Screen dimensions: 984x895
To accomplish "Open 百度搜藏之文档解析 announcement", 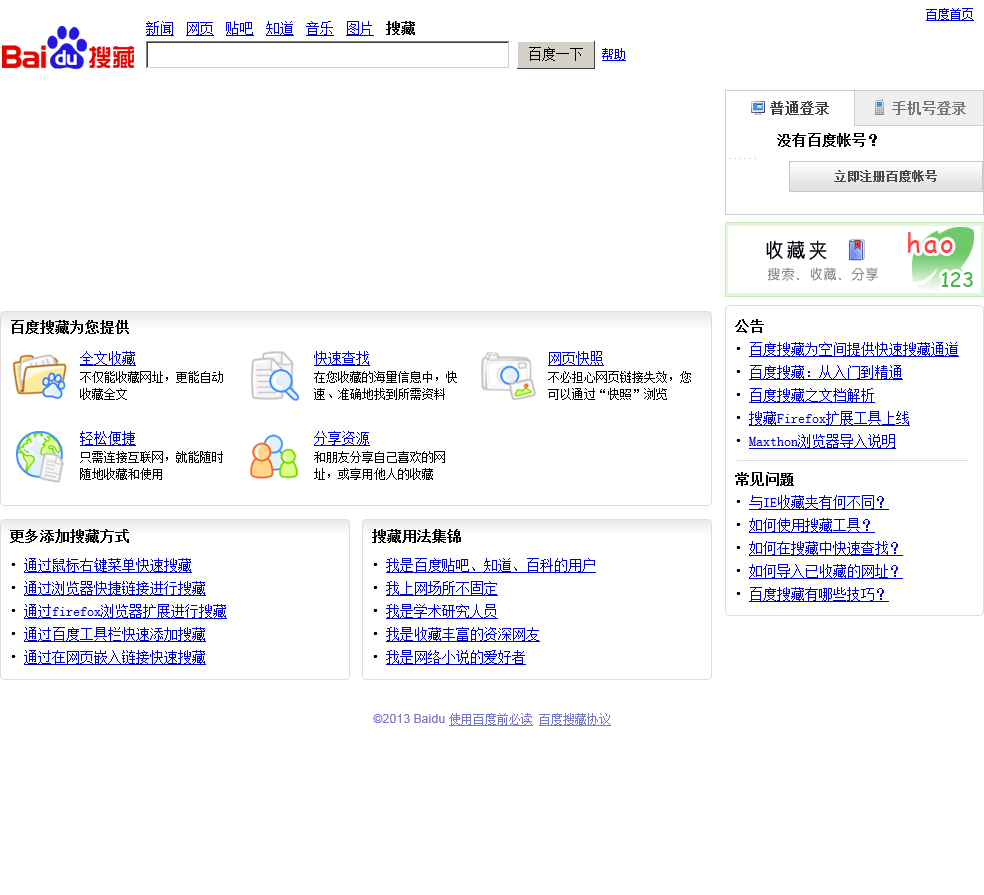I will click(x=811, y=395).
